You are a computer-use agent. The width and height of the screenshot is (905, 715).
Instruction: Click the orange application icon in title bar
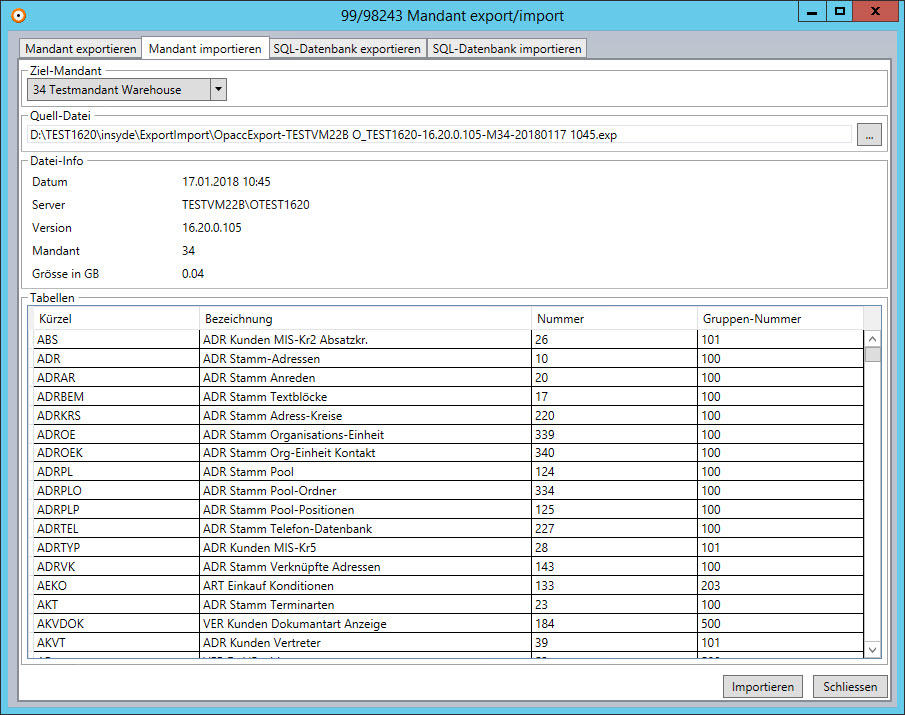pos(18,16)
